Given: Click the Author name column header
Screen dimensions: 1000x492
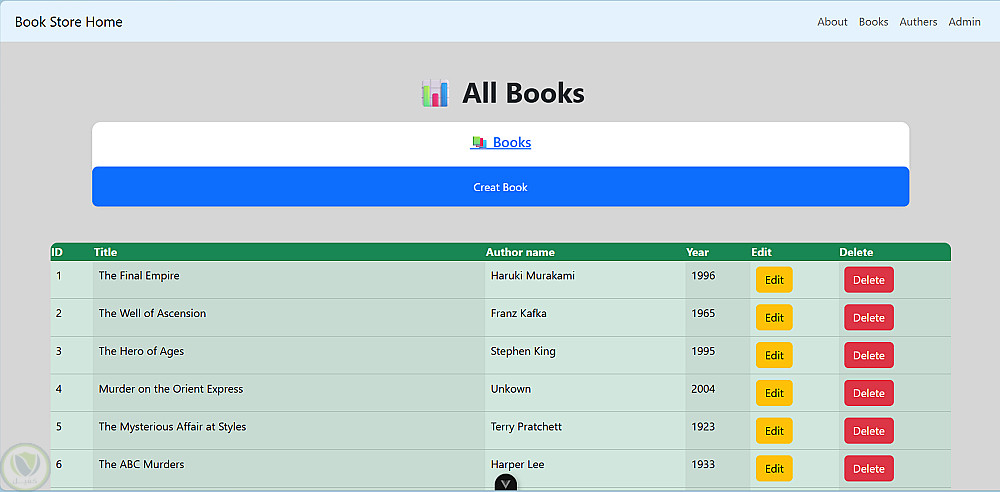Looking at the screenshot, I should 520,252.
